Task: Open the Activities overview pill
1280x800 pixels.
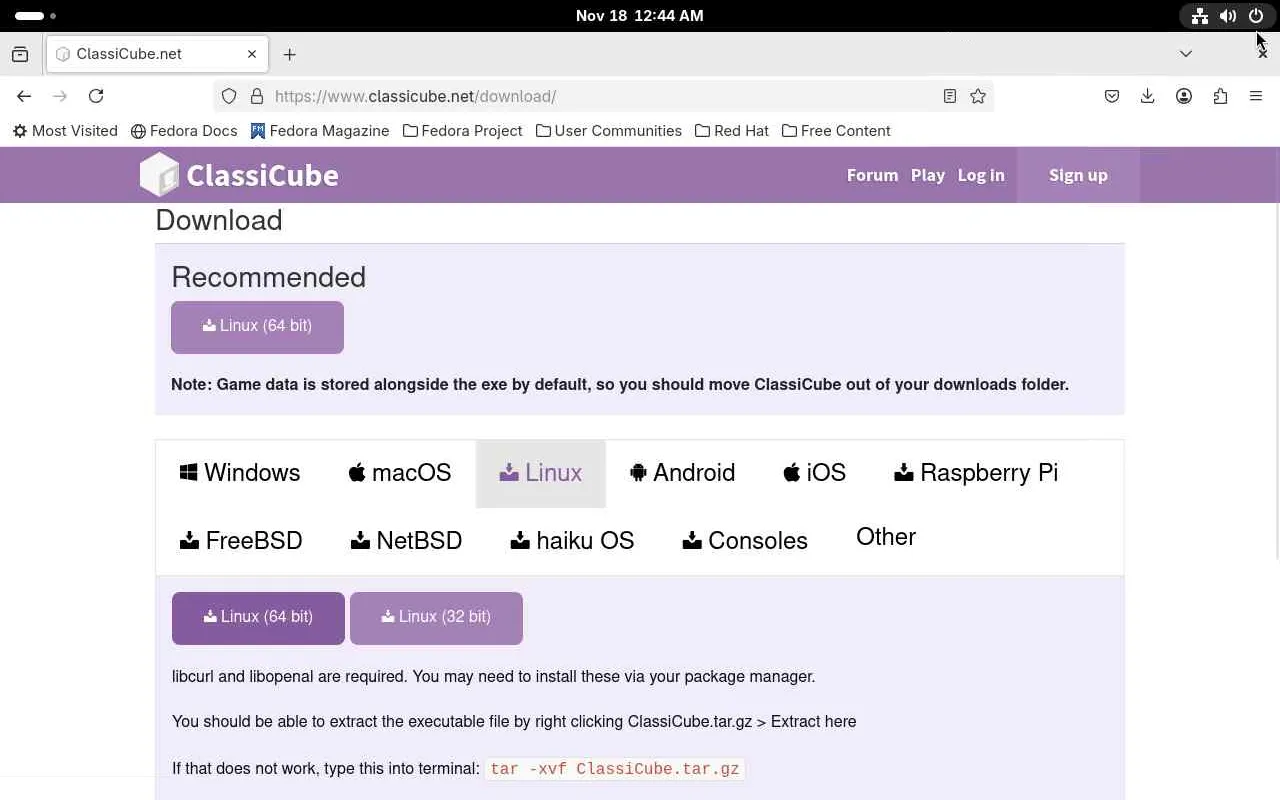Action: (x=35, y=16)
